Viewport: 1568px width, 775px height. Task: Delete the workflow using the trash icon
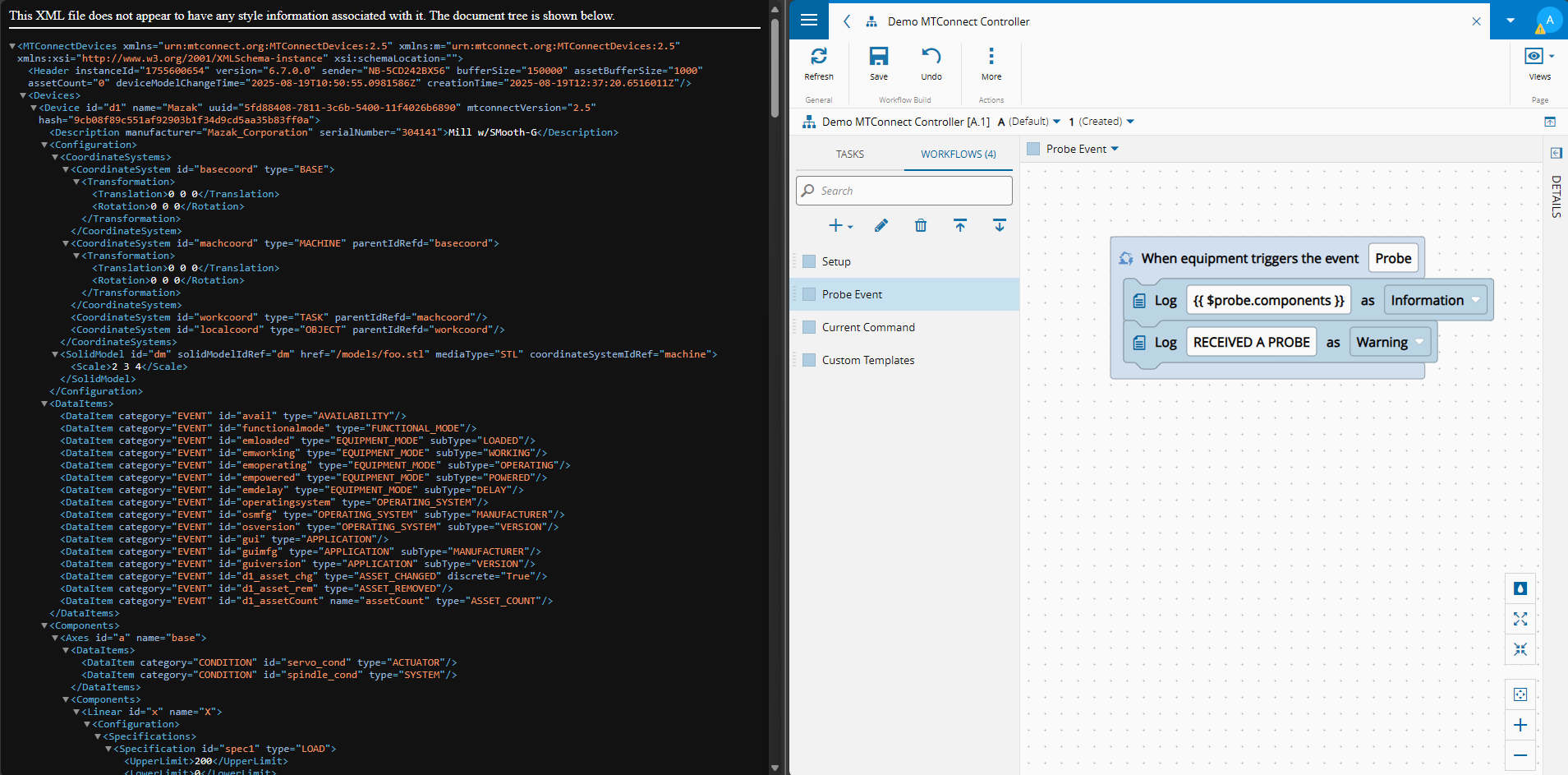[x=920, y=225]
